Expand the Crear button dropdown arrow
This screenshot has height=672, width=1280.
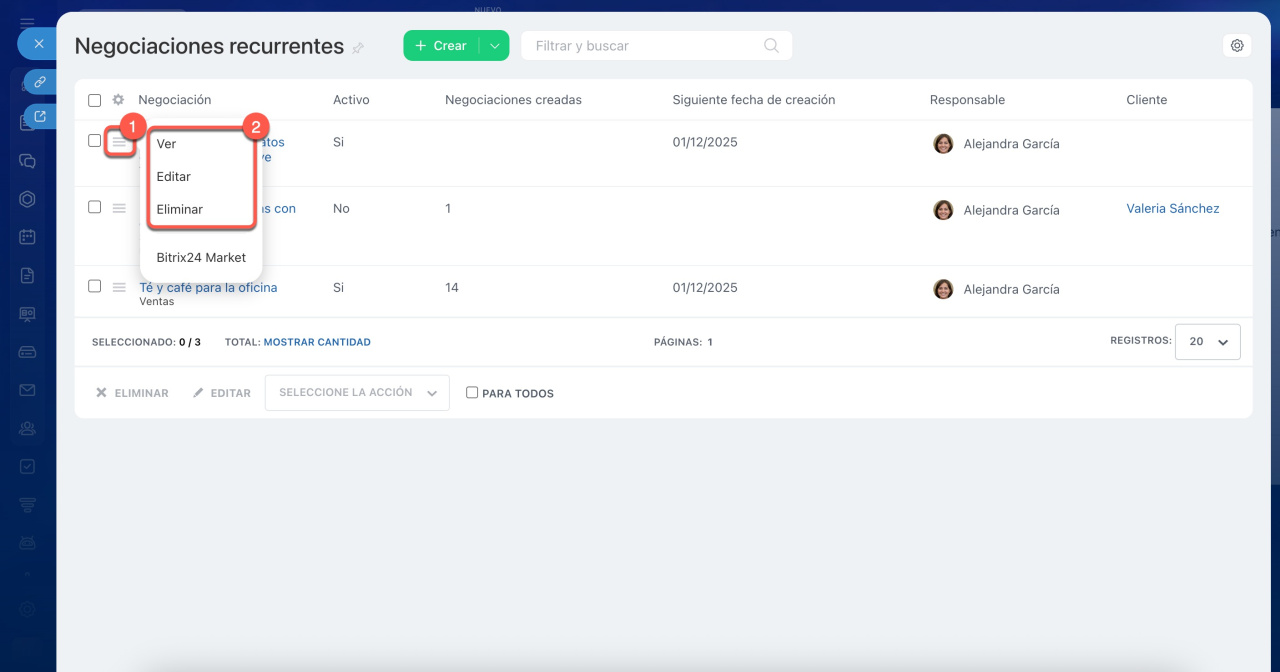click(494, 46)
